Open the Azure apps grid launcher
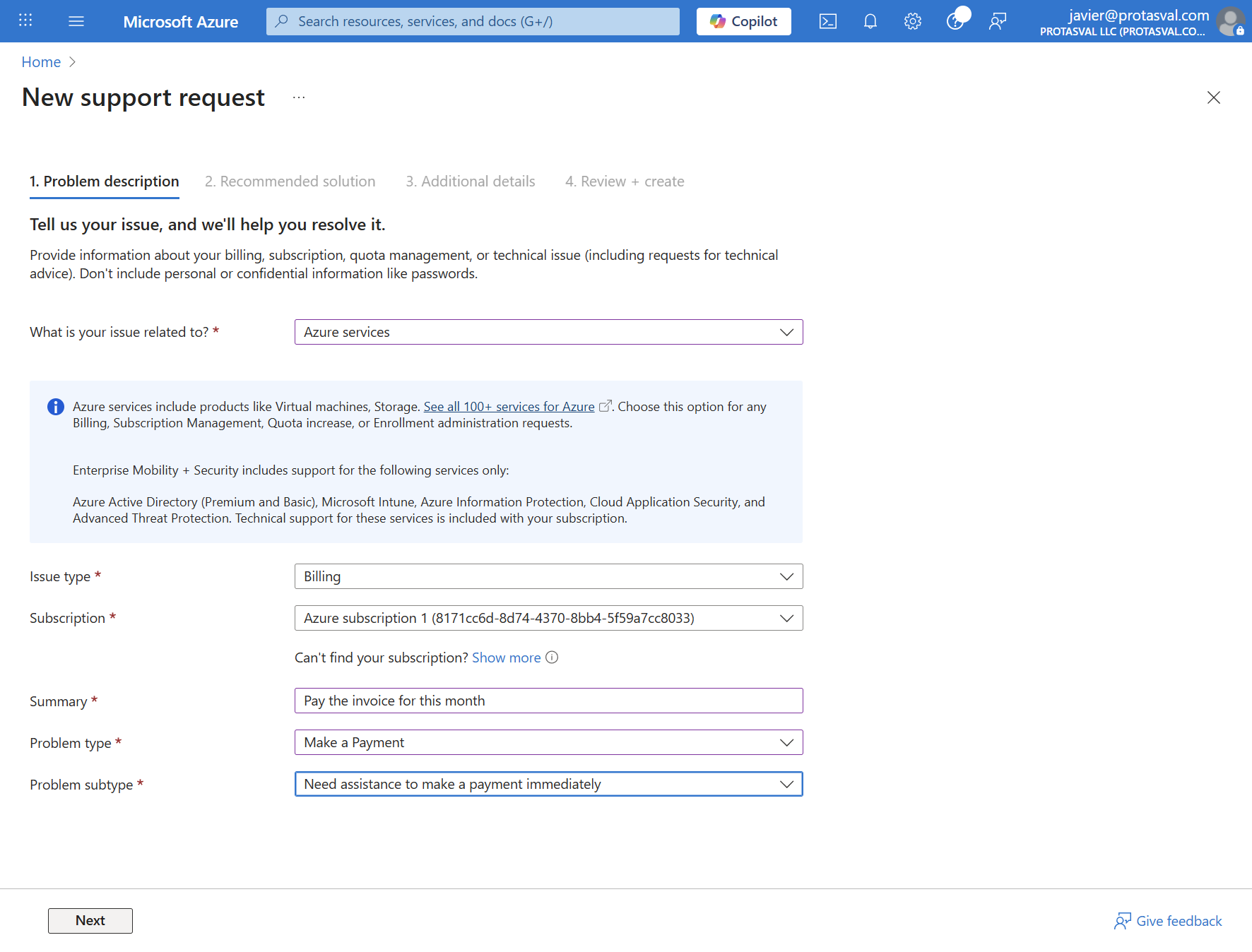 tap(25, 21)
